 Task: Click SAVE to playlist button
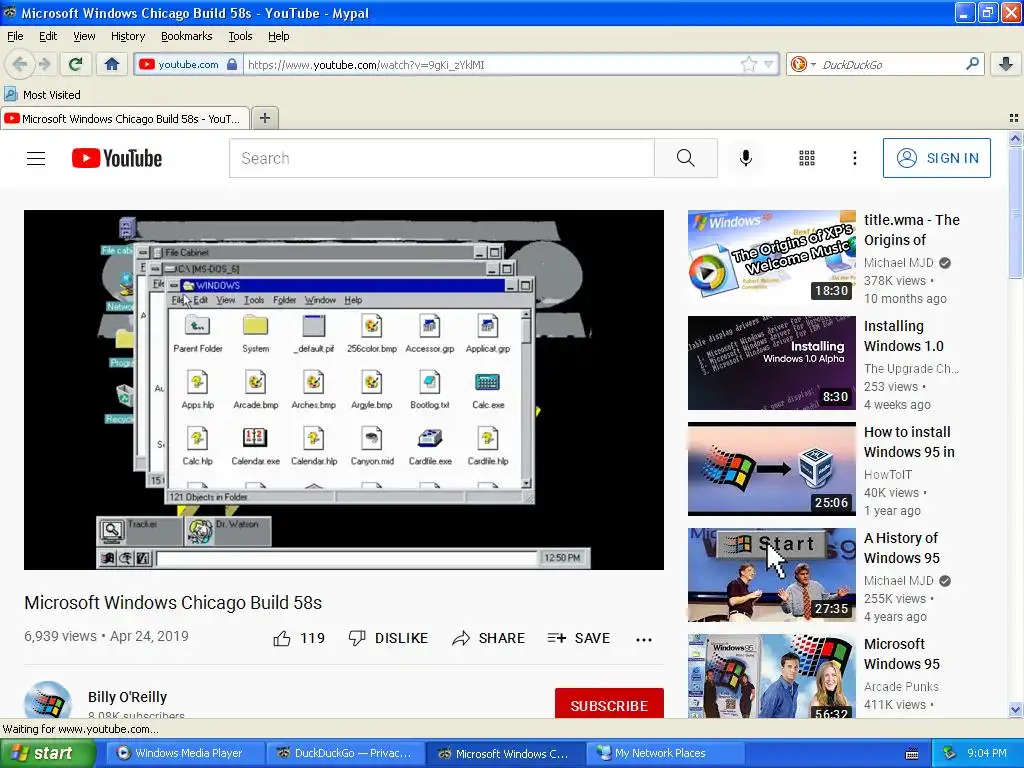pyautogui.click(x=579, y=638)
